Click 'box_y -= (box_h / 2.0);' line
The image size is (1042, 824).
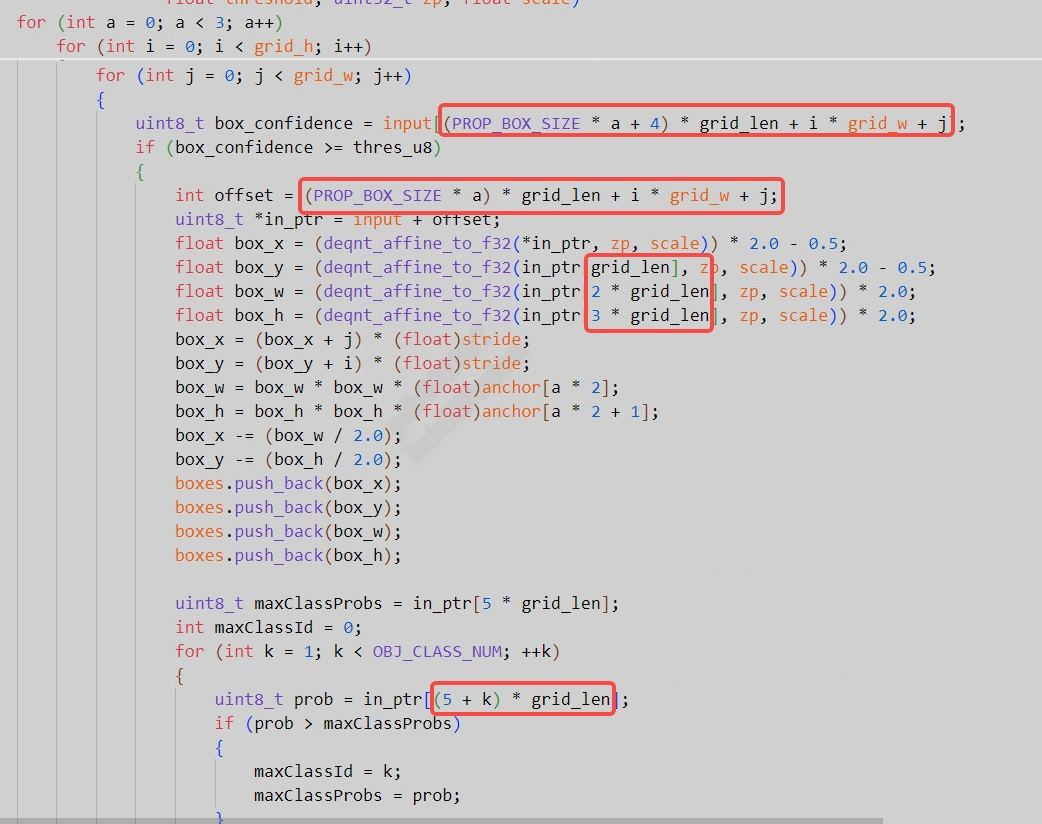point(288,459)
